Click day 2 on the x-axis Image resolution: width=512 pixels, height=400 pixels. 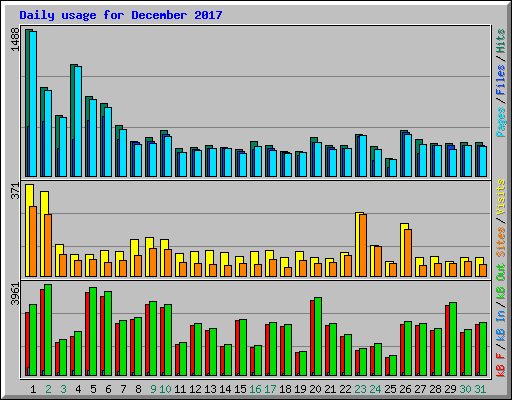tap(48, 389)
